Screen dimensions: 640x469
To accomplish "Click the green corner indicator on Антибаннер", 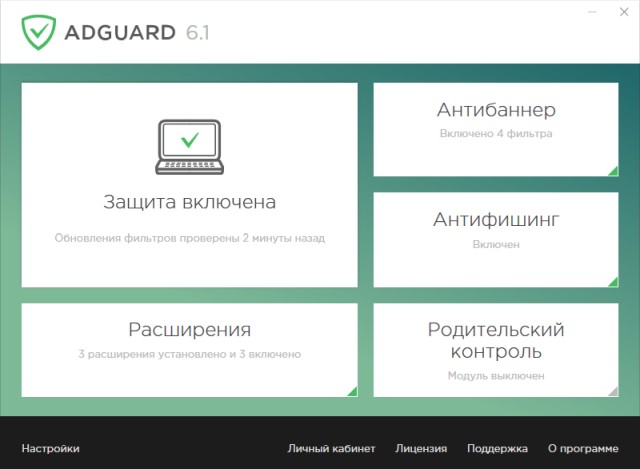I will [612, 171].
